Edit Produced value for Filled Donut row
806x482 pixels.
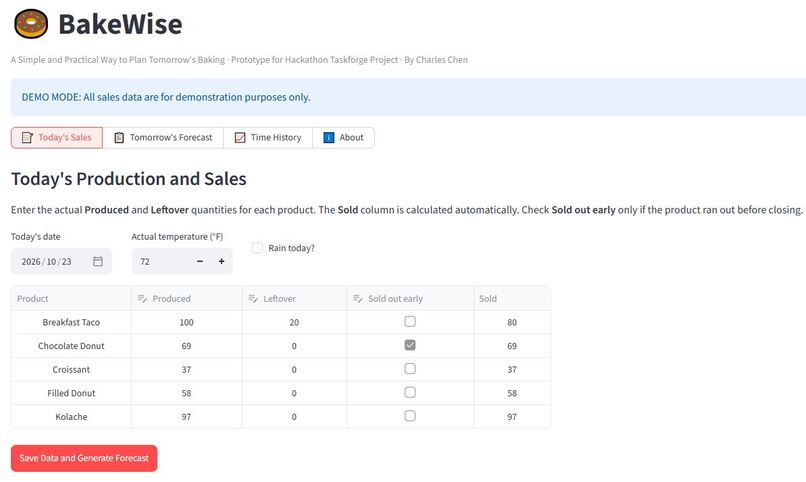(x=187, y=393)
